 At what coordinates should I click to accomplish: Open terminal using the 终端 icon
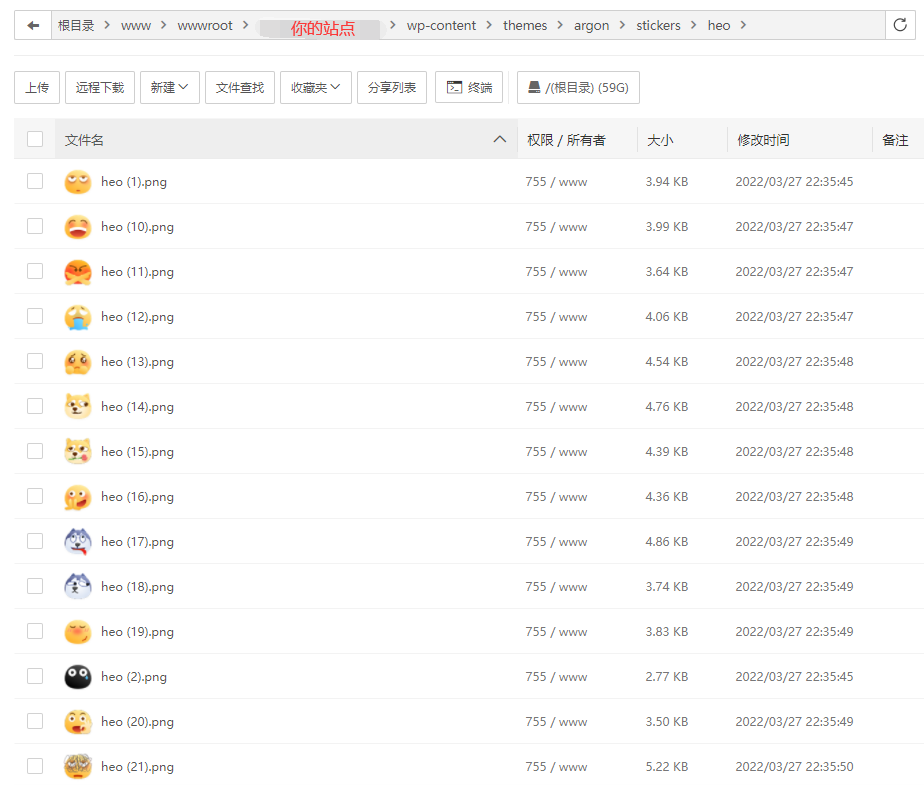click(469, 88)
